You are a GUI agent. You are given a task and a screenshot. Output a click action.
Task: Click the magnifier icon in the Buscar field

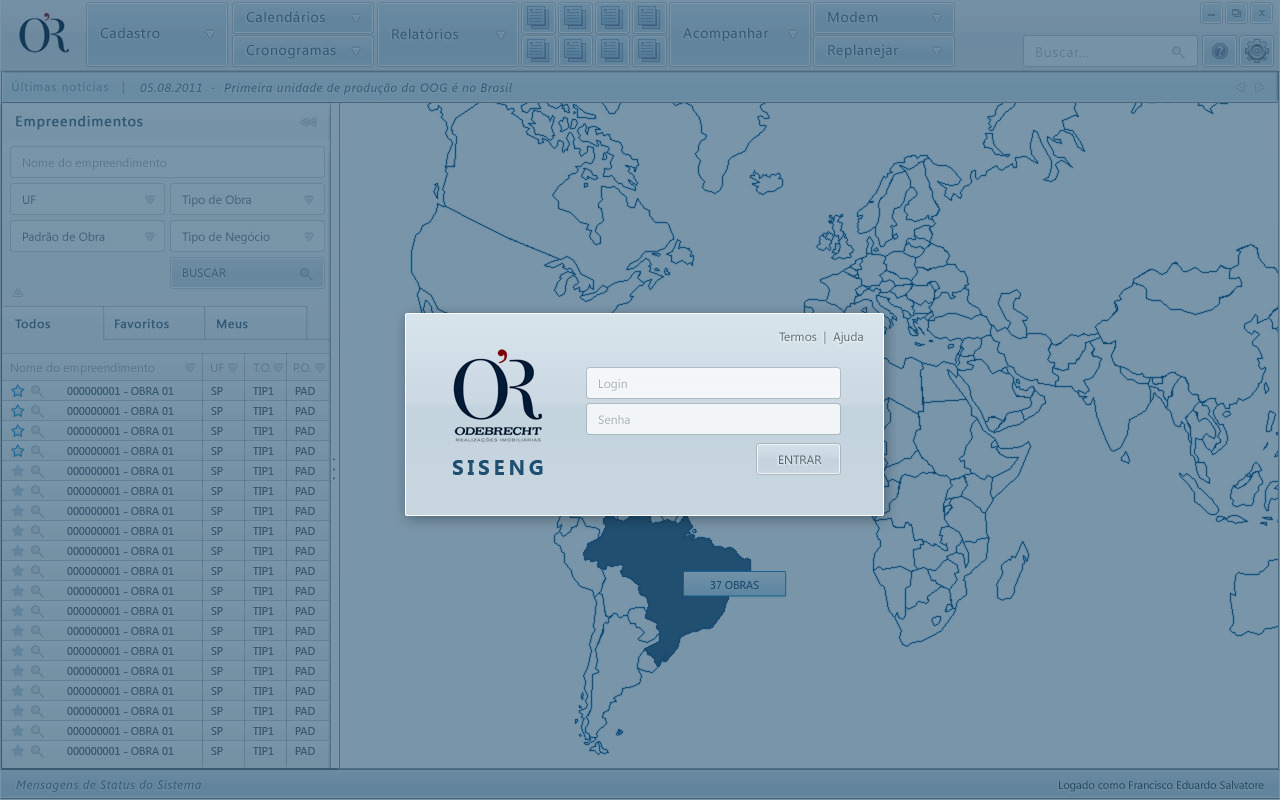(1178, 52)
